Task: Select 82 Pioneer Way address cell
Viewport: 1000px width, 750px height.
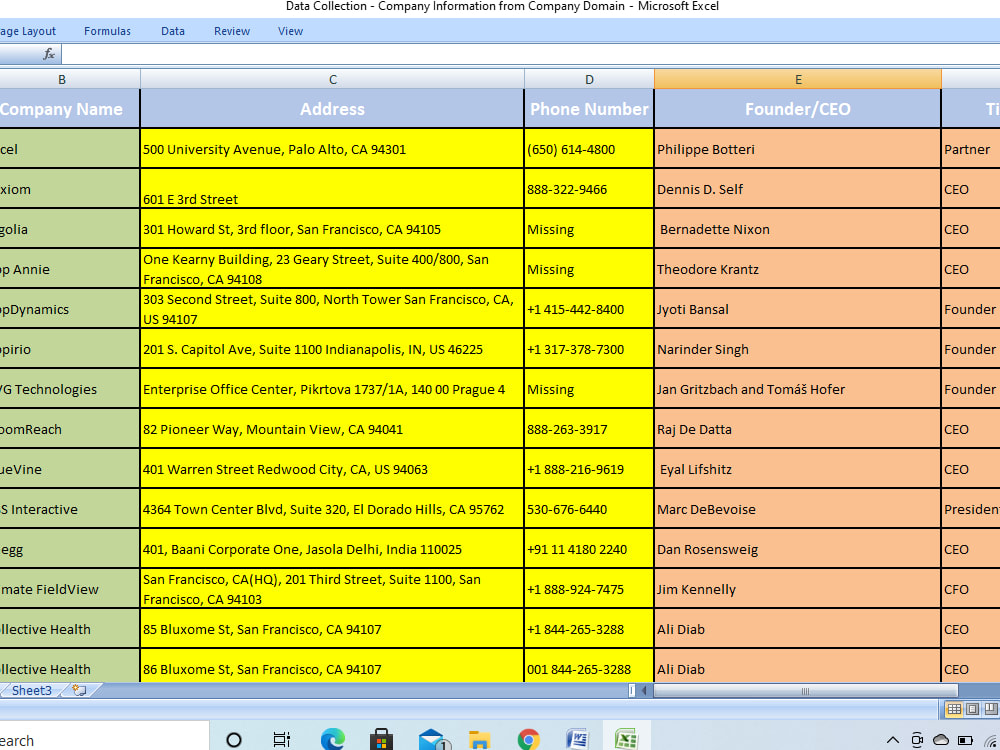Action: [x=332, y=429]
